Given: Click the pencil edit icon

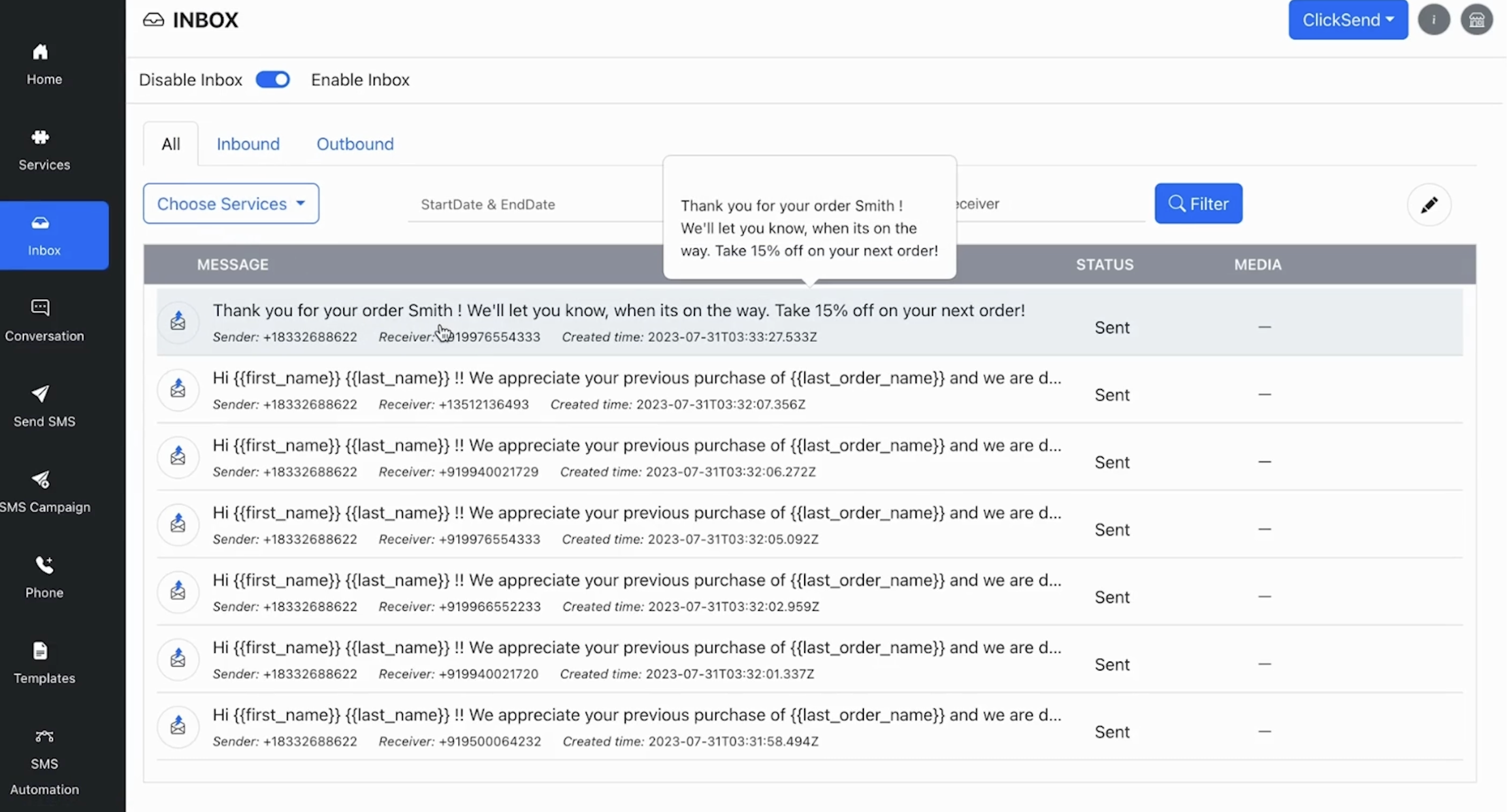Looking at the screenshot, I should coord(1429,205).
